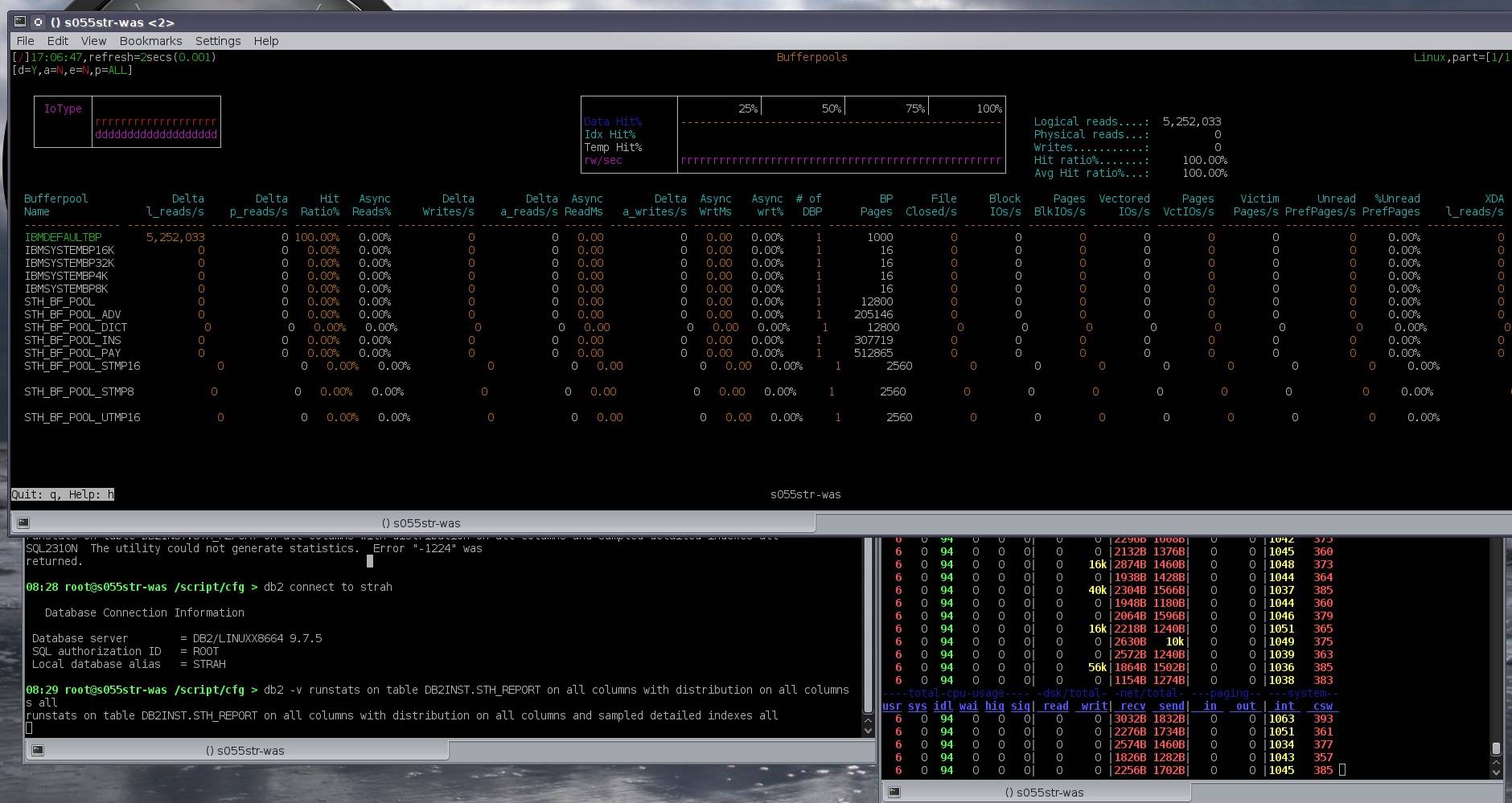Image resolution: width=1512 pixels, height=803 pixels.
Task: Click the 5,252,033 value in the IBMDEFAULTBP row
Action: point(175,237)
